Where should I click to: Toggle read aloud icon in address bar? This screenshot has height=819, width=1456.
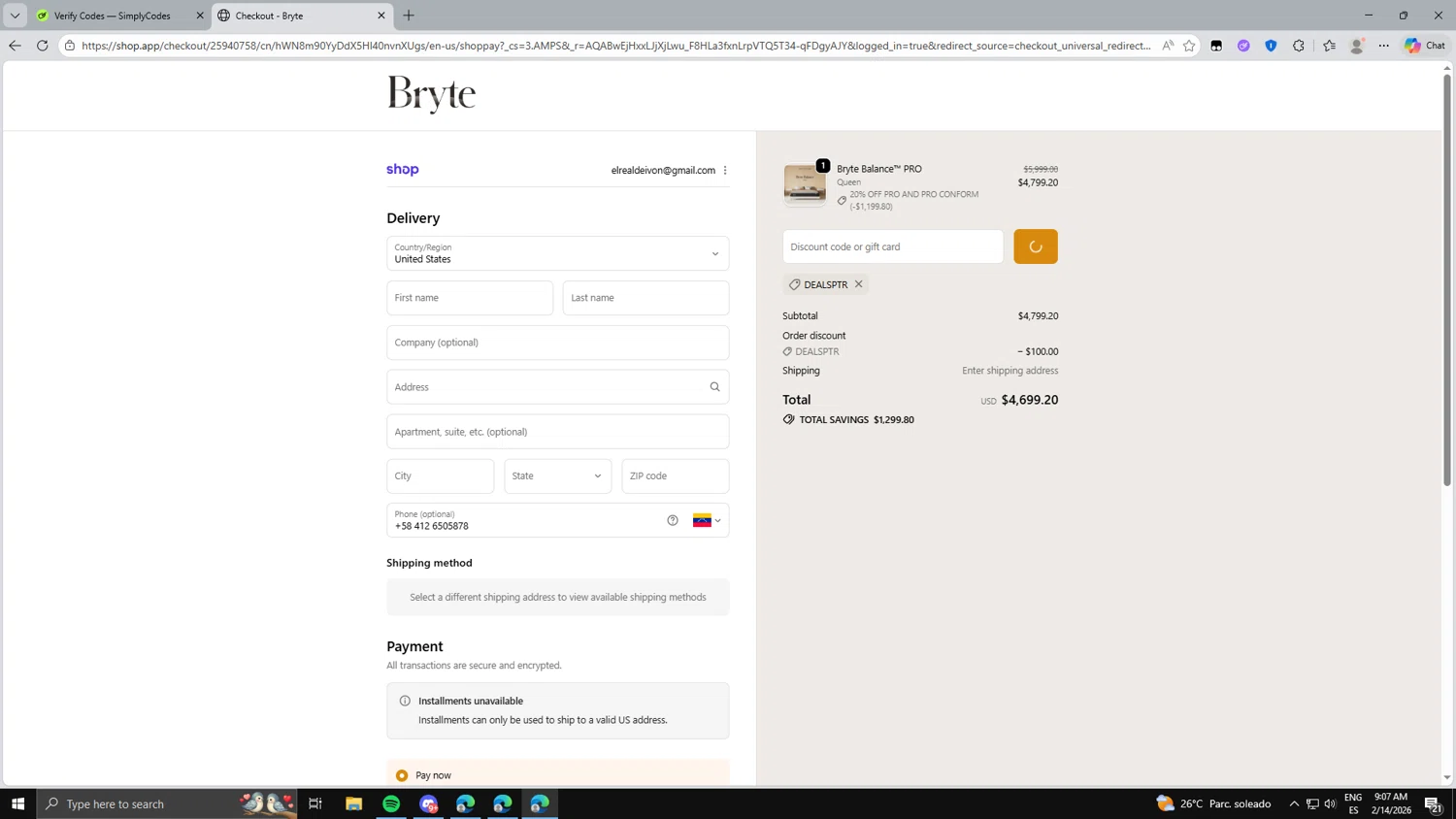[x=1168, y=46]
